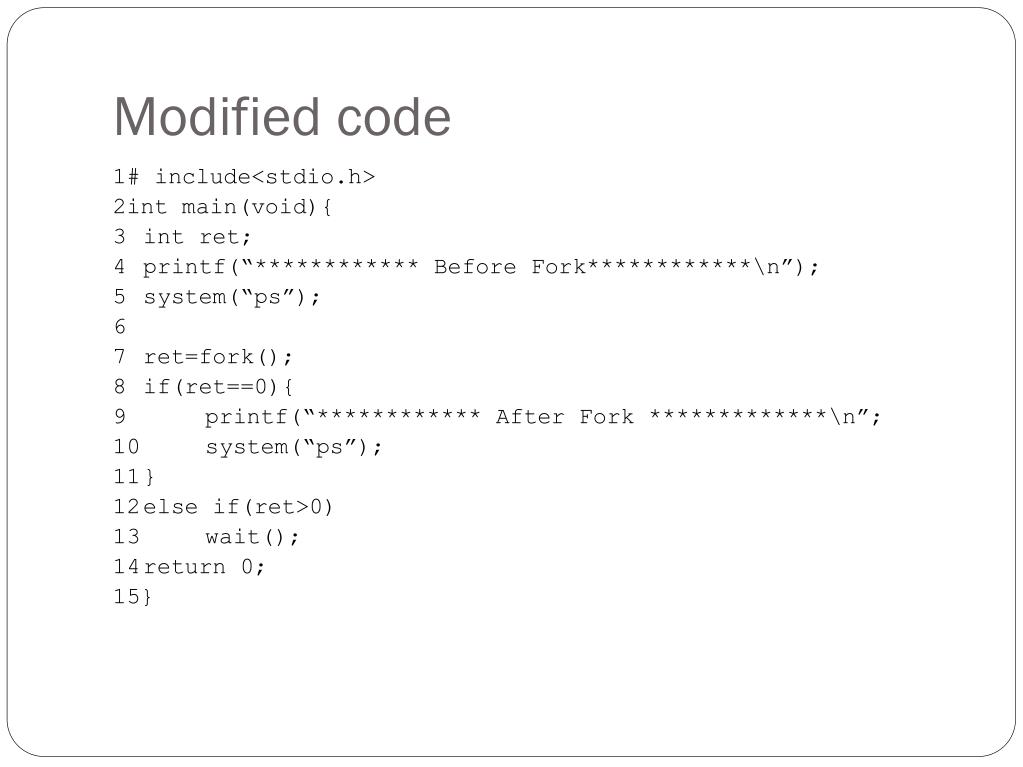Click the final closing brace on line 15
The height and width of the screenshot is (767, 1023).
click(x=147, y=597)
